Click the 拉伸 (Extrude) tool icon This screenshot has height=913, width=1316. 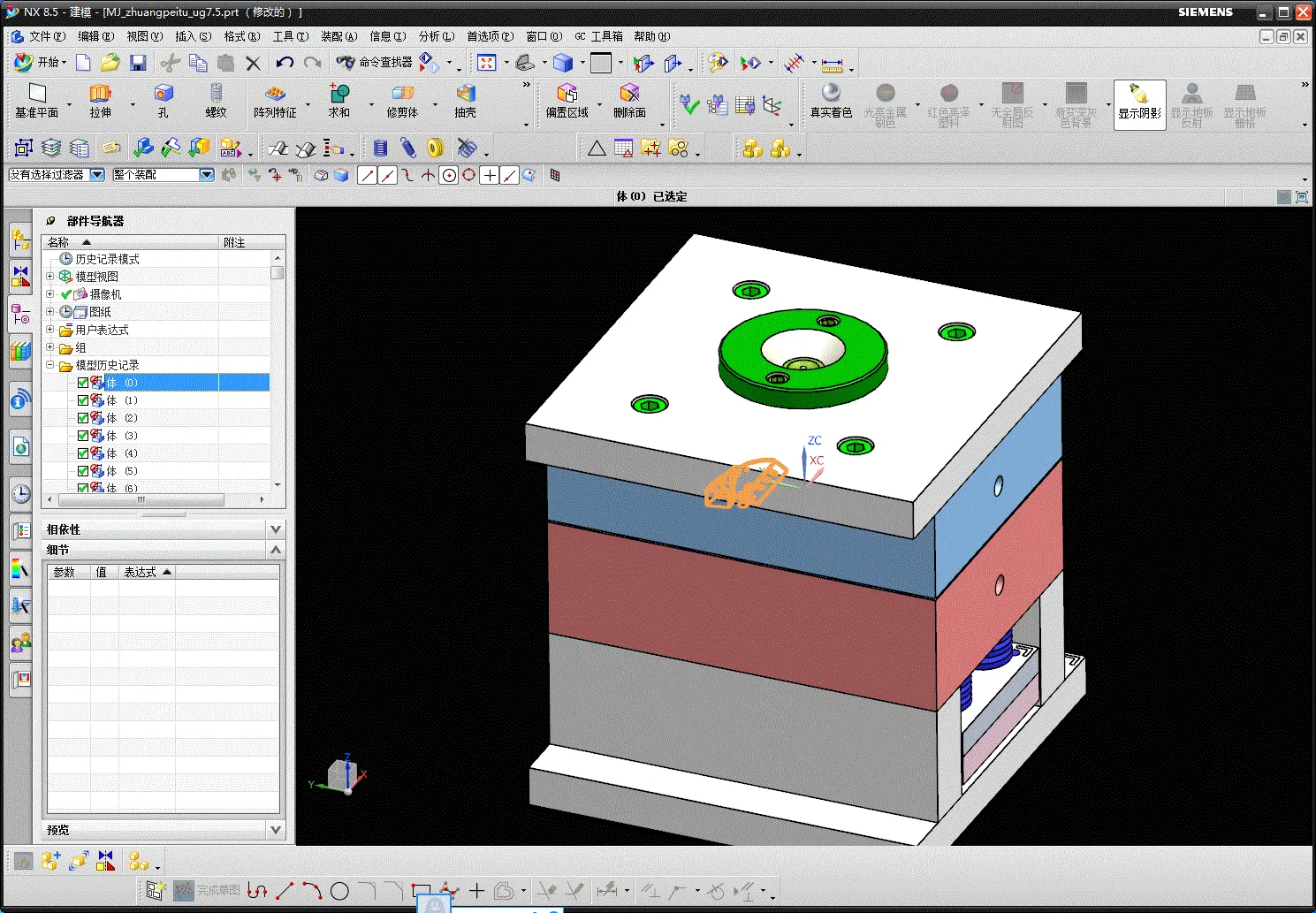click(100, 94)
